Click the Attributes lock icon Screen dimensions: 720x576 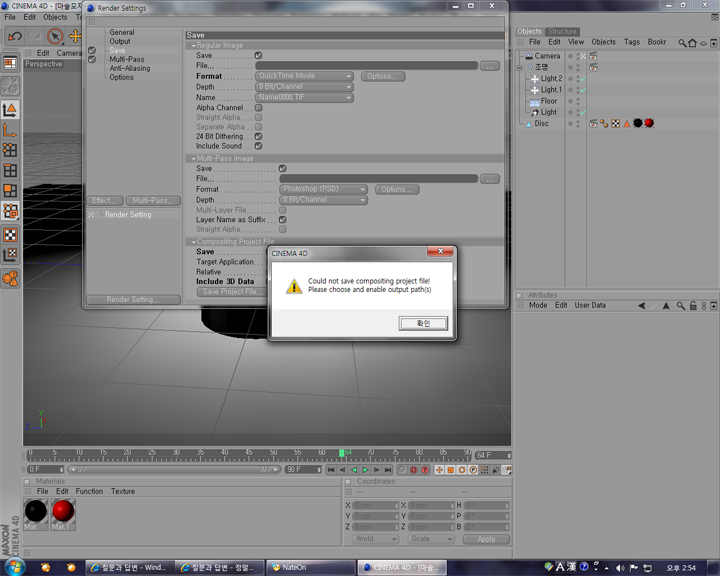[693, 305]
